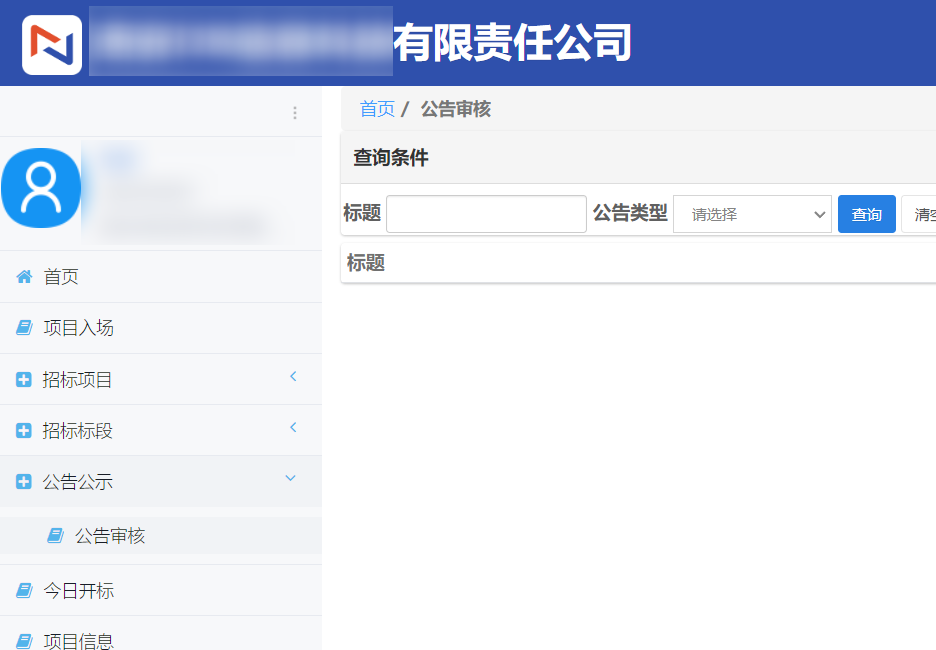Click the book icon beside 今日开标
936x650 pixels.
pos(24,591)
